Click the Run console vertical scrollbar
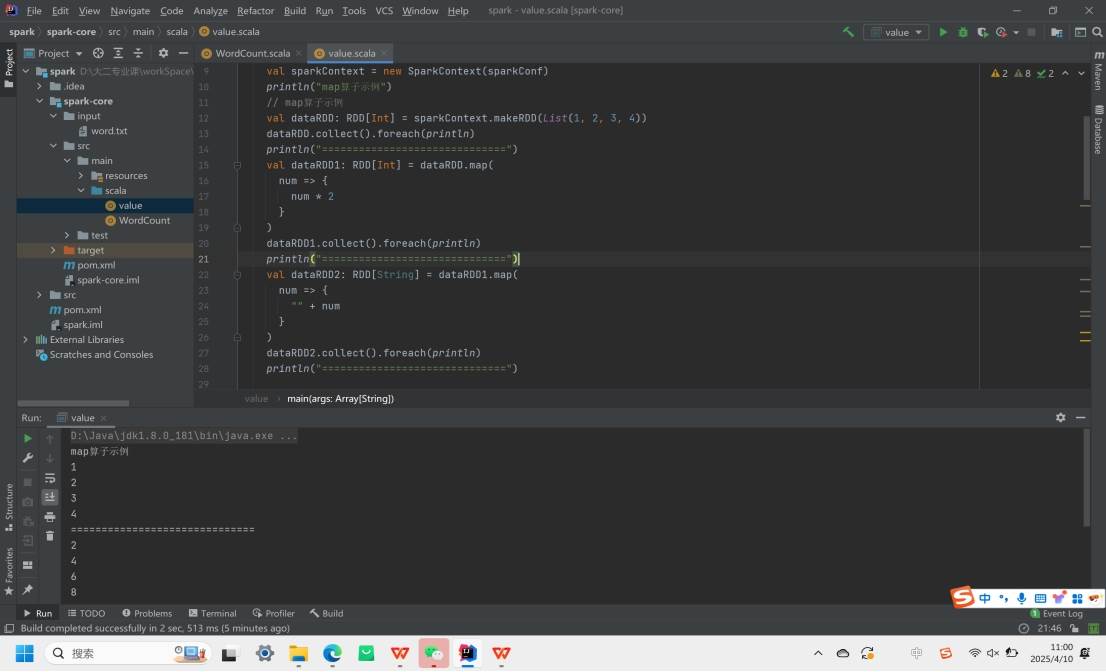The image size is (1106, 672). point(1086,478)
